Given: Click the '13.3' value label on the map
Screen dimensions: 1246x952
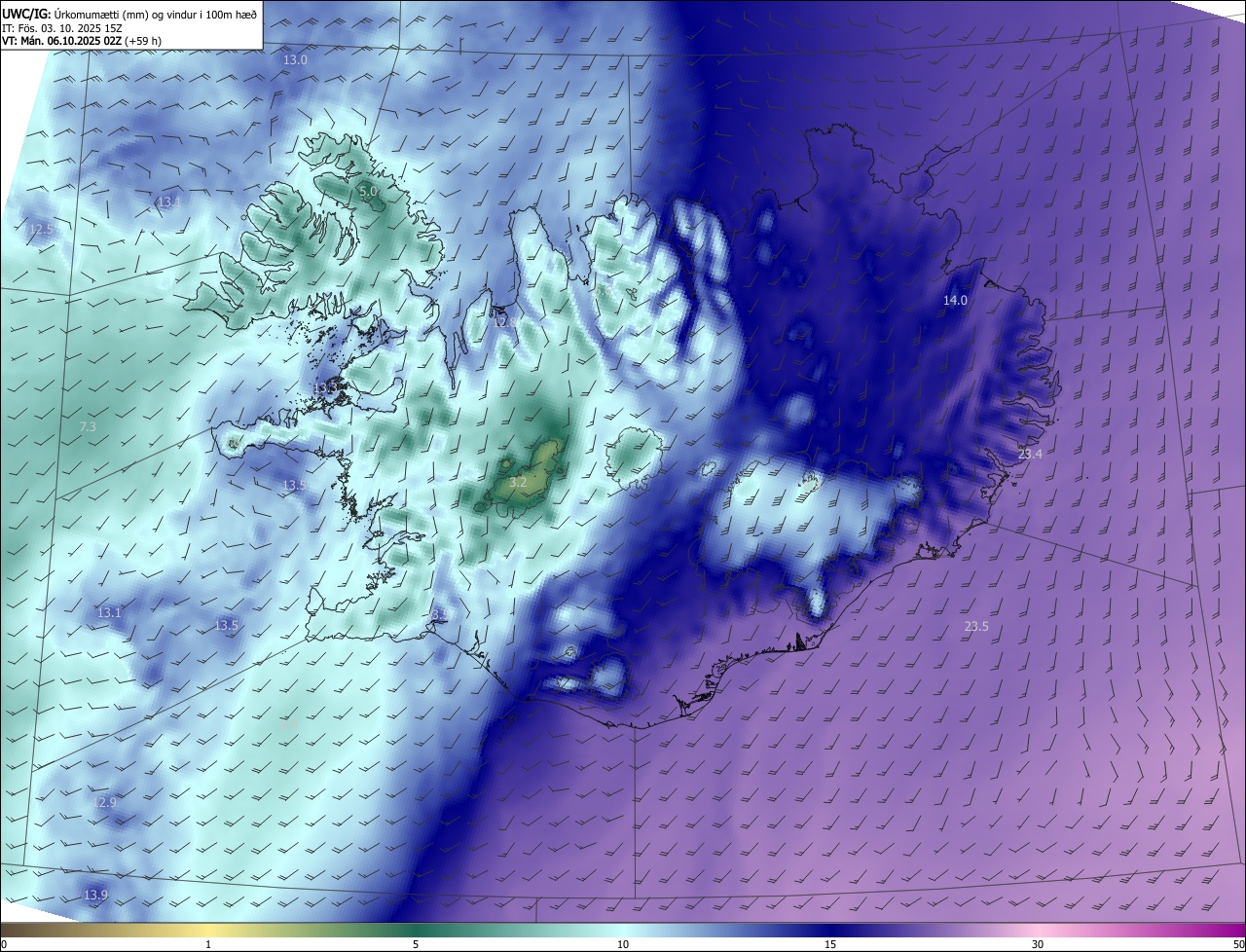Looking at the screenshot, I should [324, 387].
